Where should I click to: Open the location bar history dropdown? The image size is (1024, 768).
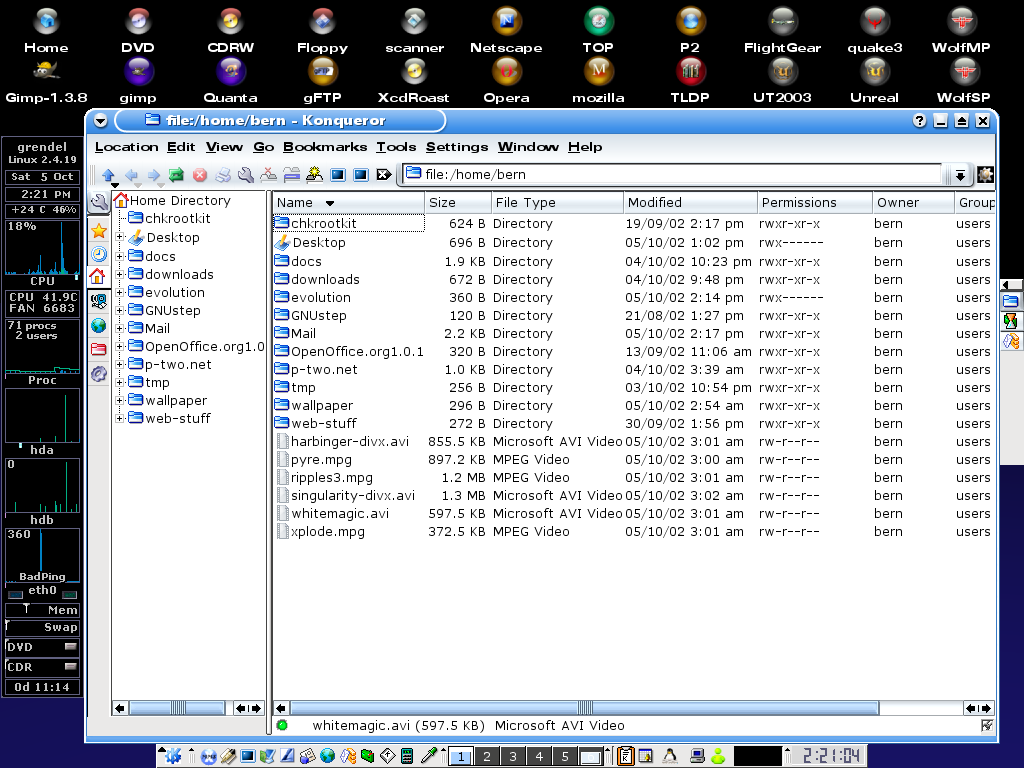coord(960,175)
